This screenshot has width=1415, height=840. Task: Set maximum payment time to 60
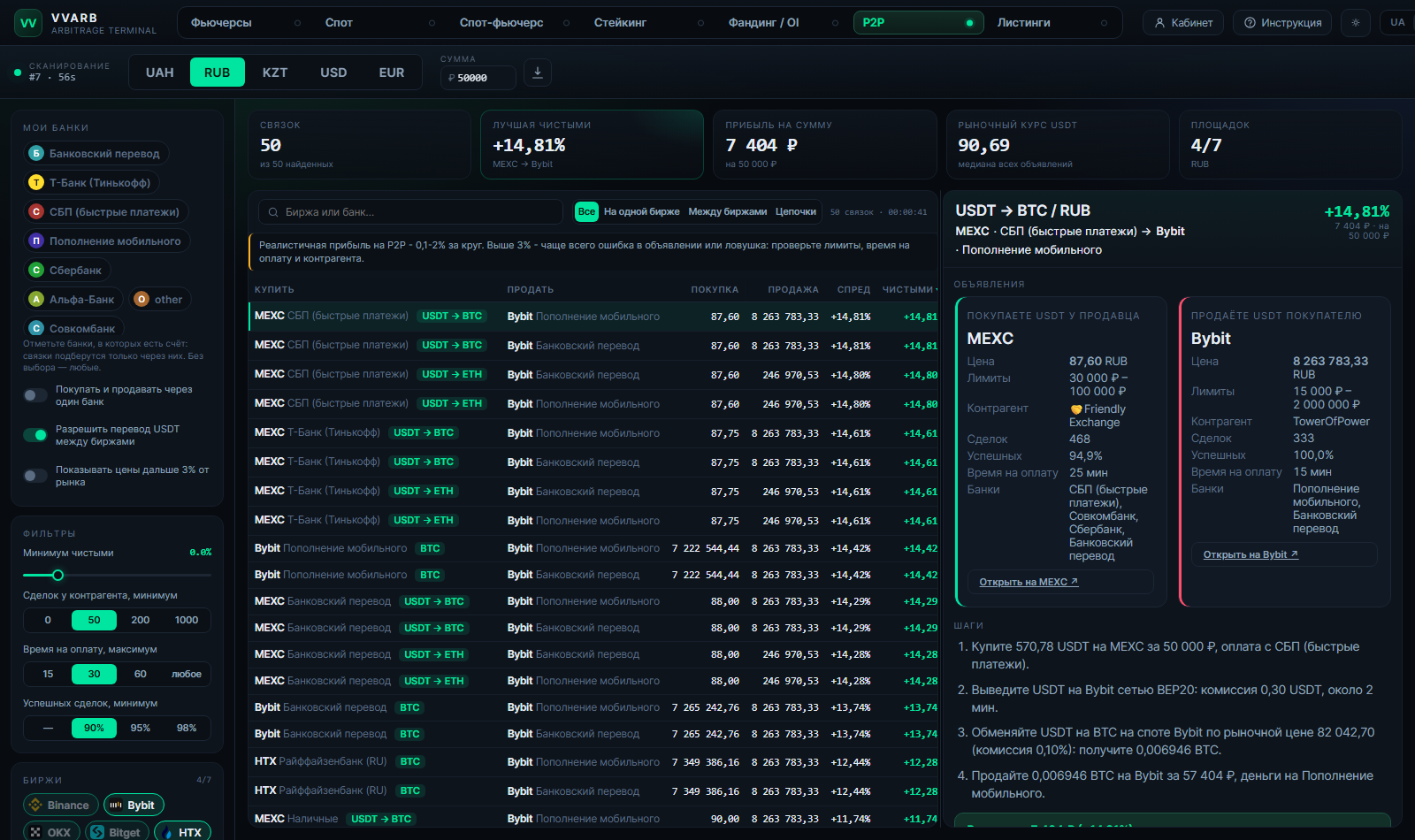click(x=141, y=675)
